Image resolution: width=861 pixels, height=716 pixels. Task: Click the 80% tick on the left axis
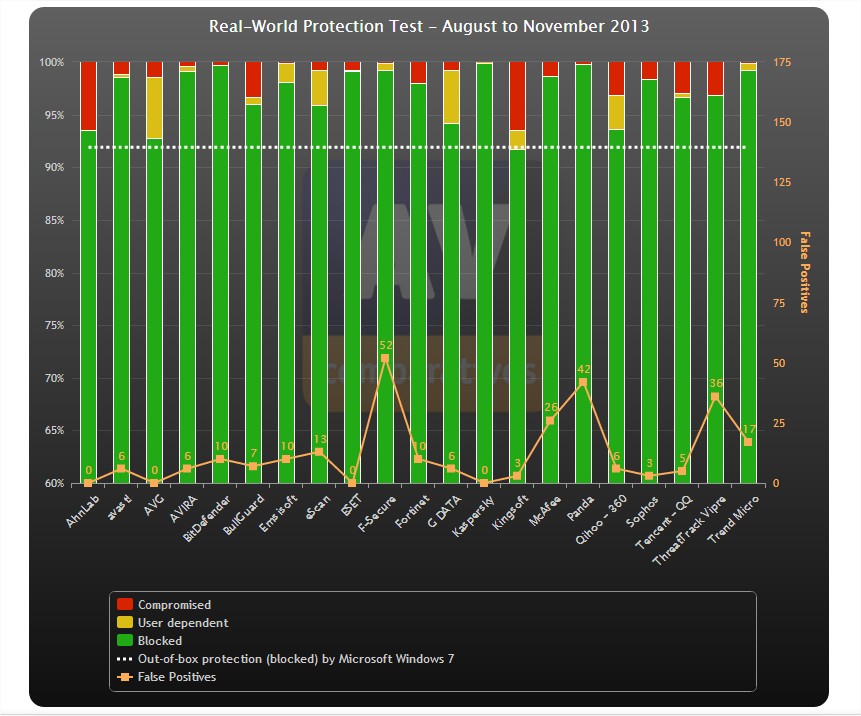click(54, 273)
